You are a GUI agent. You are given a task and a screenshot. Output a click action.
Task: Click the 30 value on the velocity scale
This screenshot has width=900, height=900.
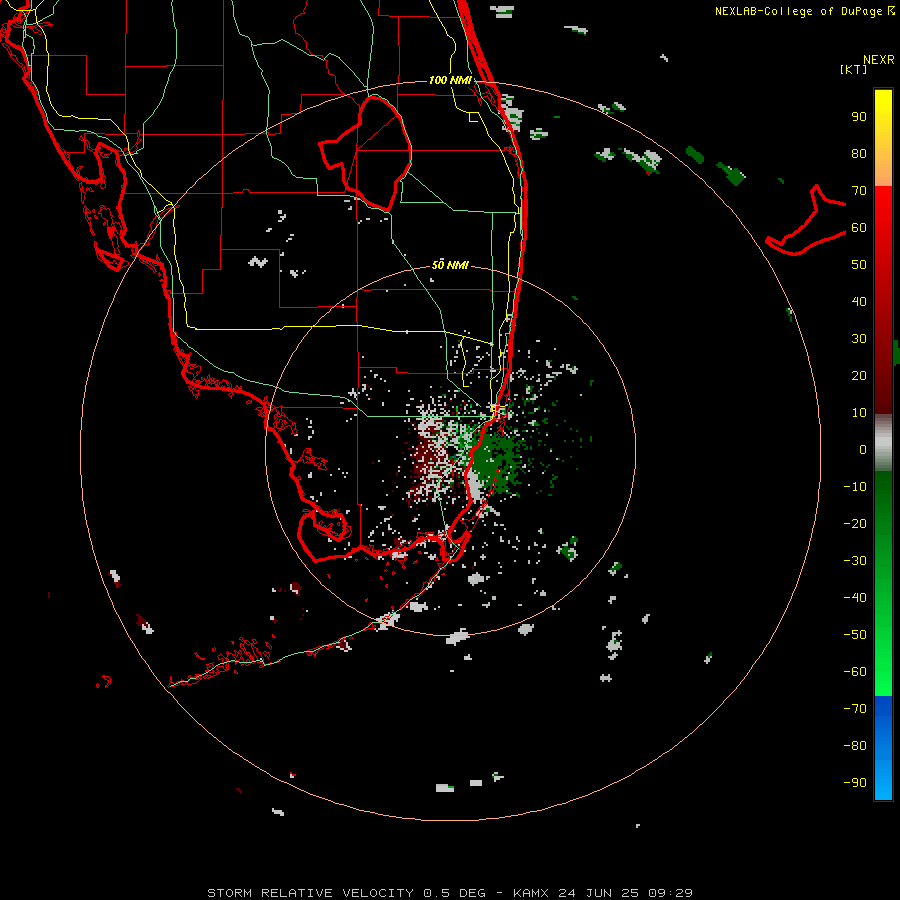tap(859, 339)
